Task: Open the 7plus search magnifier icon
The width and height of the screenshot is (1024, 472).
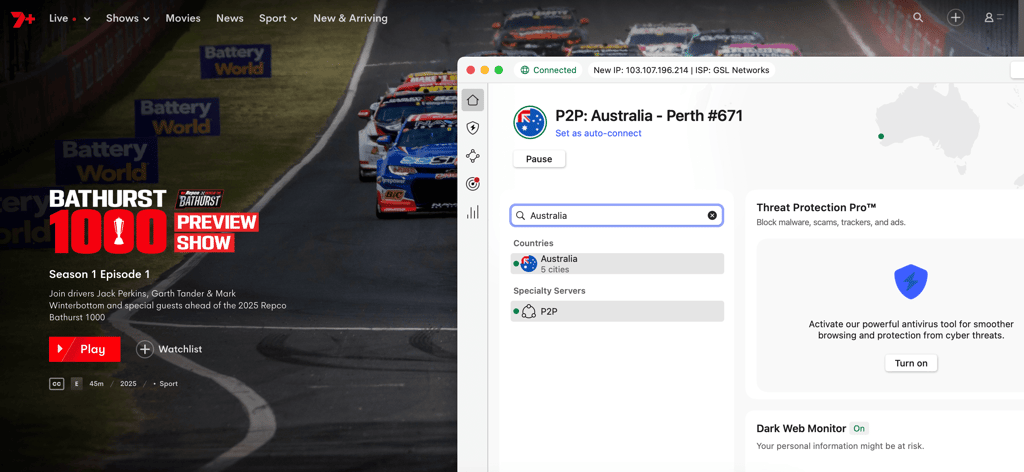Action: pyautogui.click(x=918, y=18)
